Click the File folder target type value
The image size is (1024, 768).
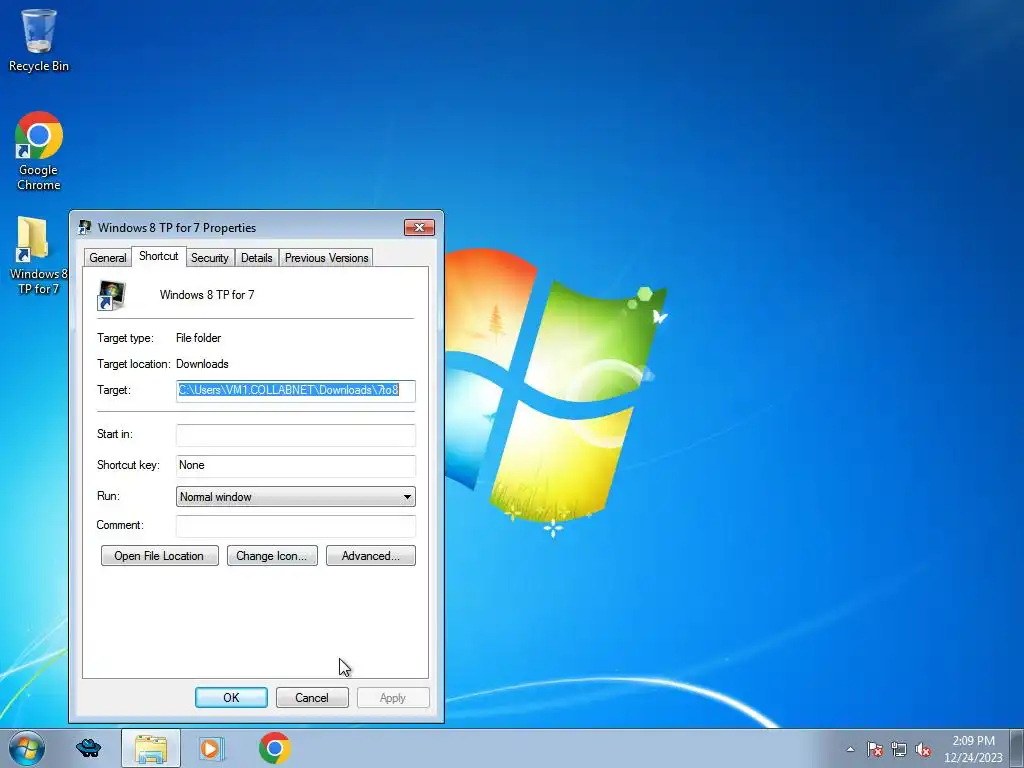click(x=199, y=338)
